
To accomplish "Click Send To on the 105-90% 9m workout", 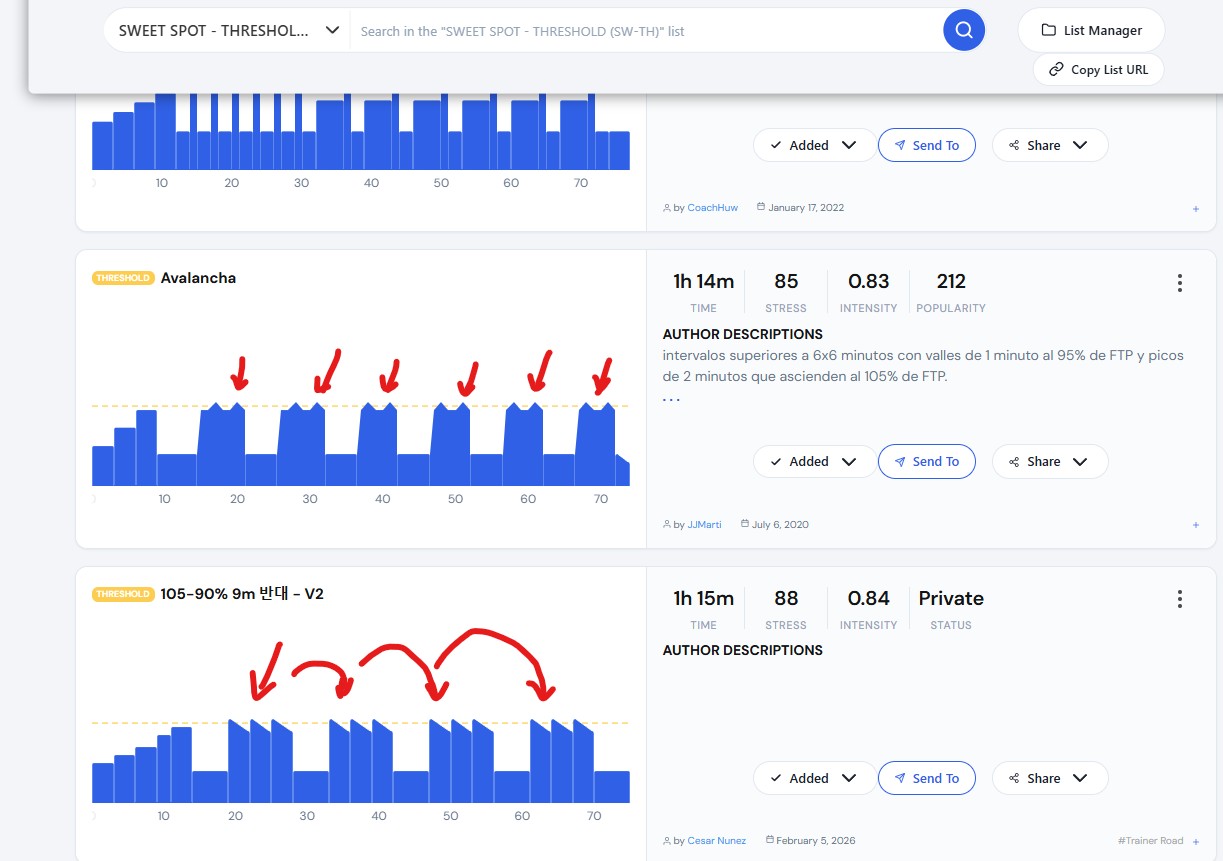I will pos(926,778).
